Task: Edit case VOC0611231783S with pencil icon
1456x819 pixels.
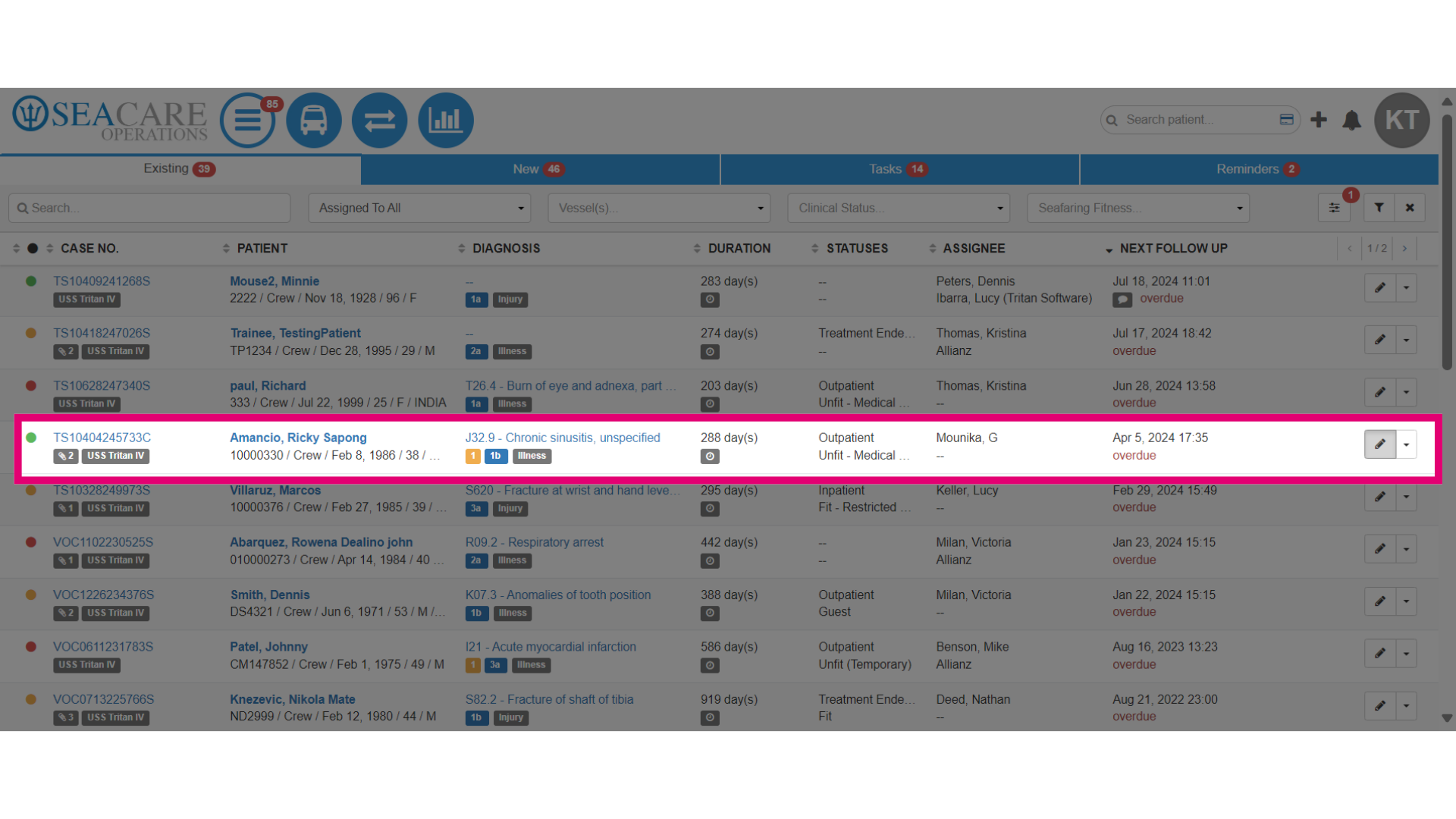Action: pos(1380,654)
